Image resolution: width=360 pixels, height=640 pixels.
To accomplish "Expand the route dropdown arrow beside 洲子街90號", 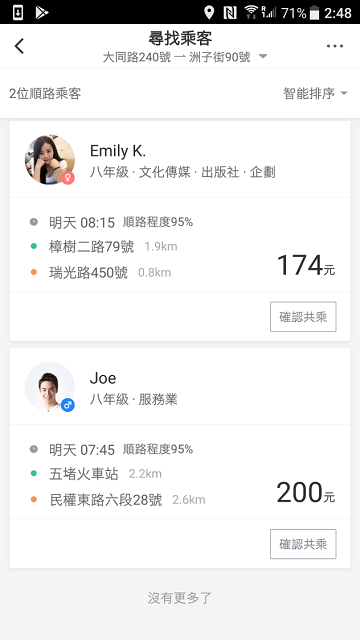I will [263, 56].
